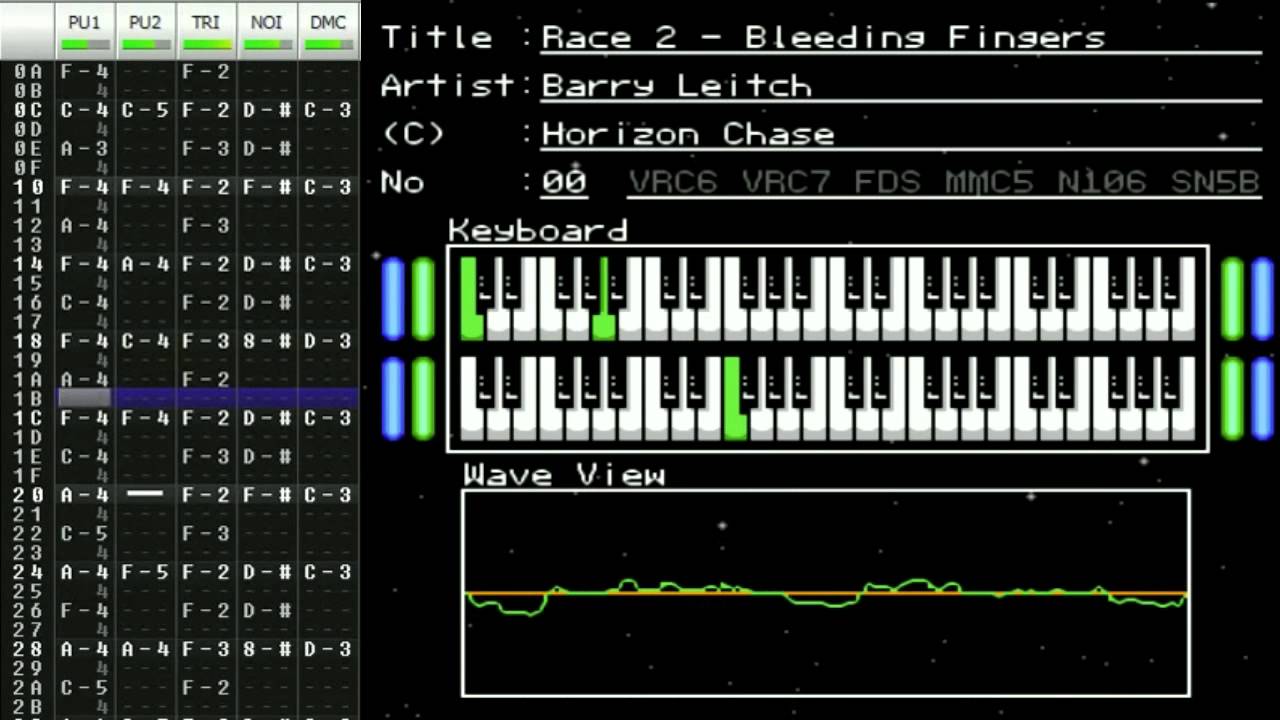Select the NOI channel header

(x=267, y=30)
